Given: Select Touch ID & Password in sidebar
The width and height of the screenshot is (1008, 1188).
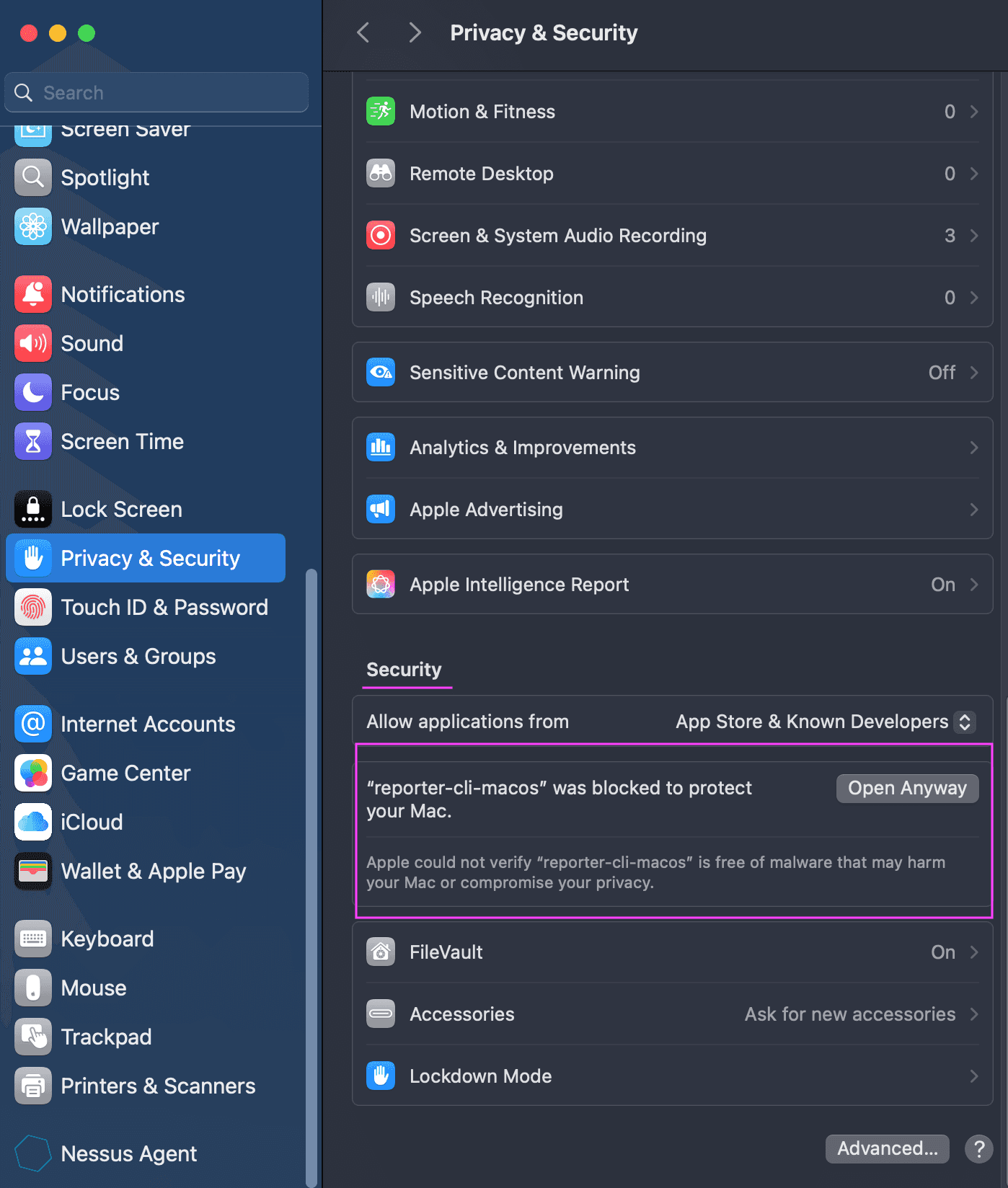Looking at the screenshot, I should pos(164,608).
